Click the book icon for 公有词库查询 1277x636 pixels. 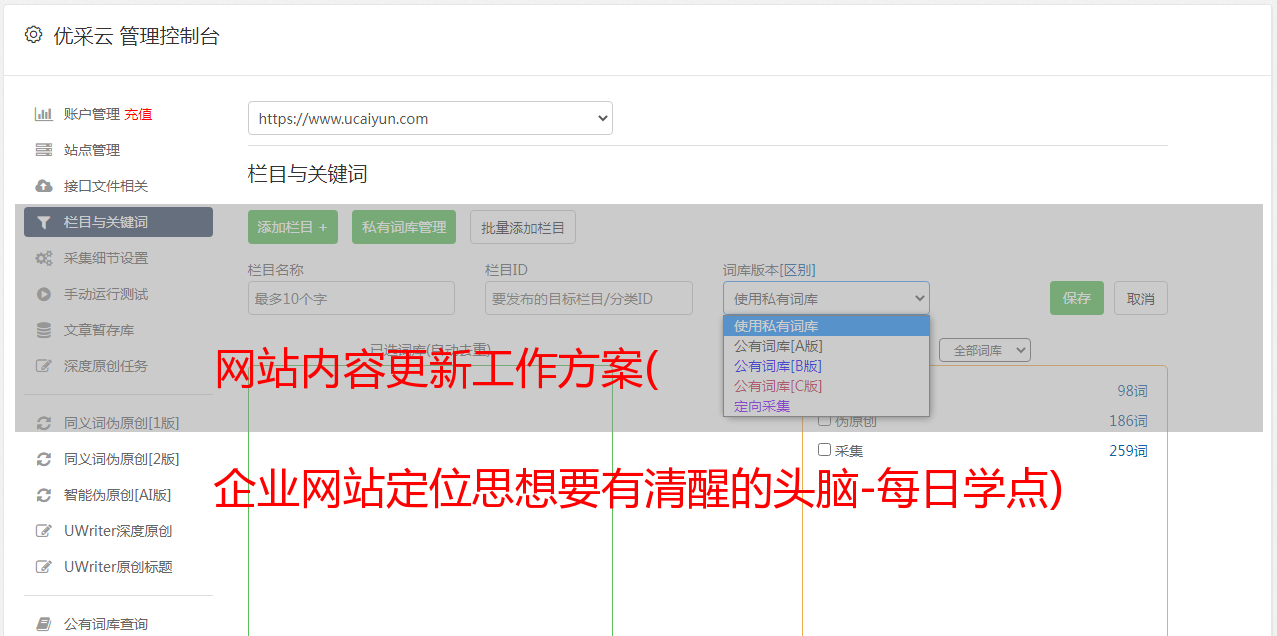[43, 624]
